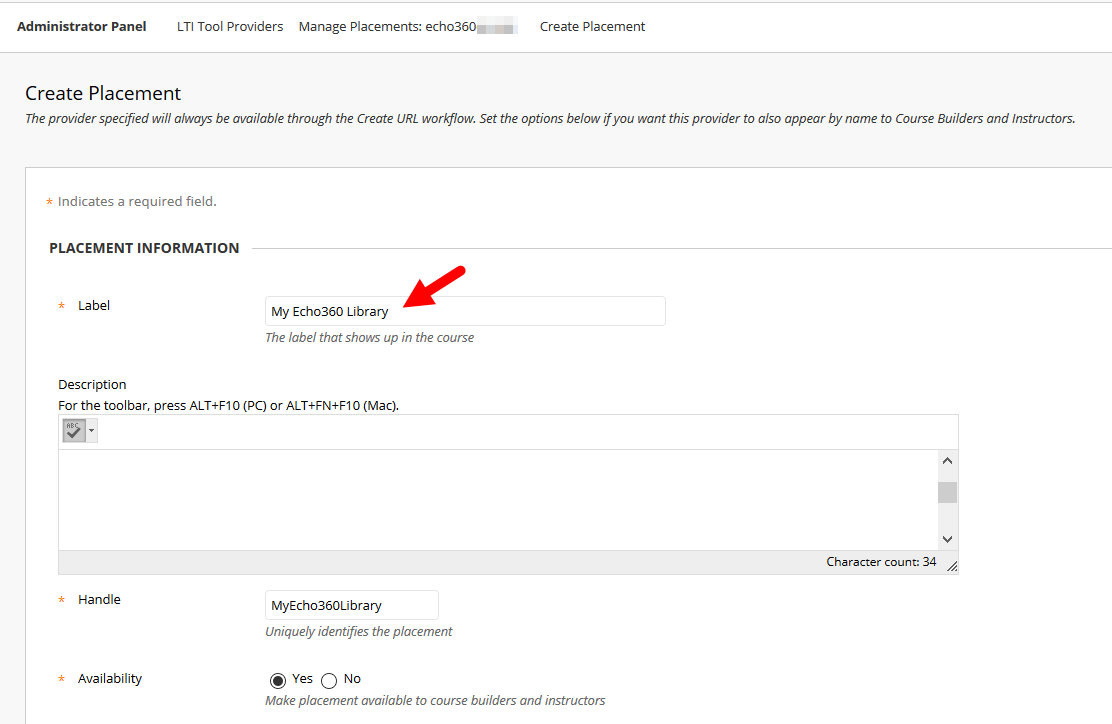1112x724 pixels.
Task: Click 'Make placement available to course builders' hint
Action: [435, 701]
